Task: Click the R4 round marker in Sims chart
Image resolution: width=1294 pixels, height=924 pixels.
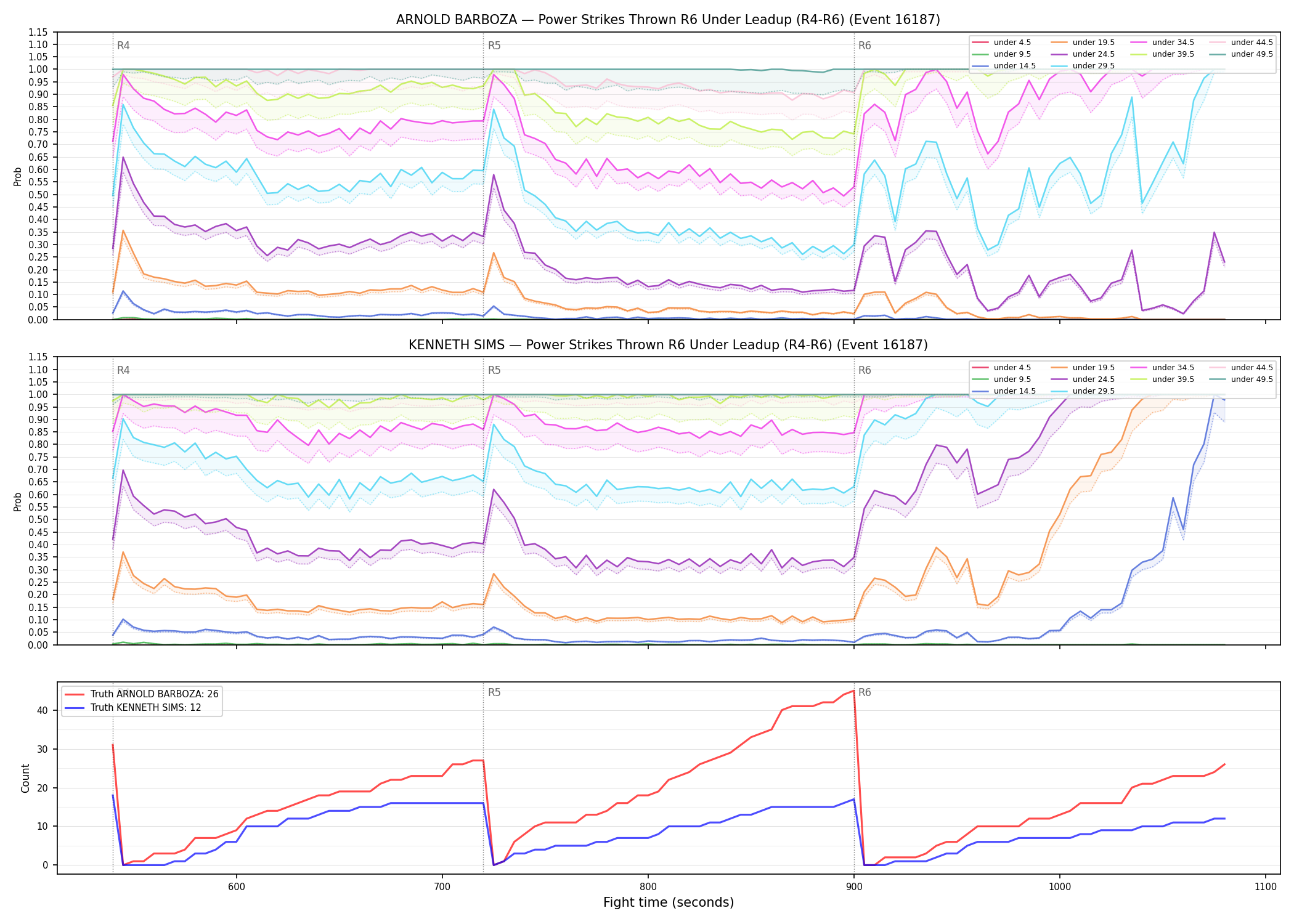Action: pos(123,371)
